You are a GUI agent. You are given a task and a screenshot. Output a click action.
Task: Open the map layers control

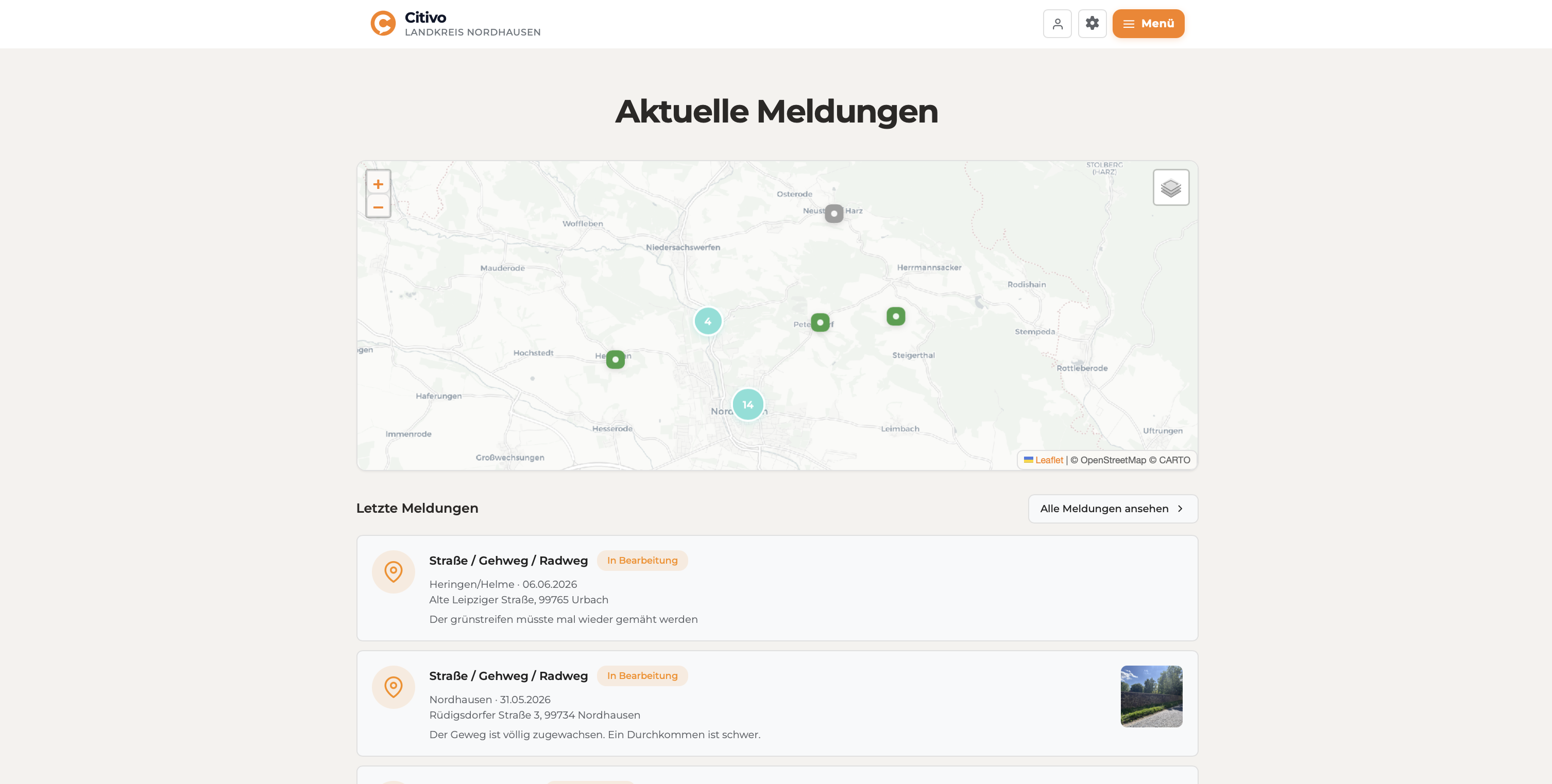pos(1171,188)
